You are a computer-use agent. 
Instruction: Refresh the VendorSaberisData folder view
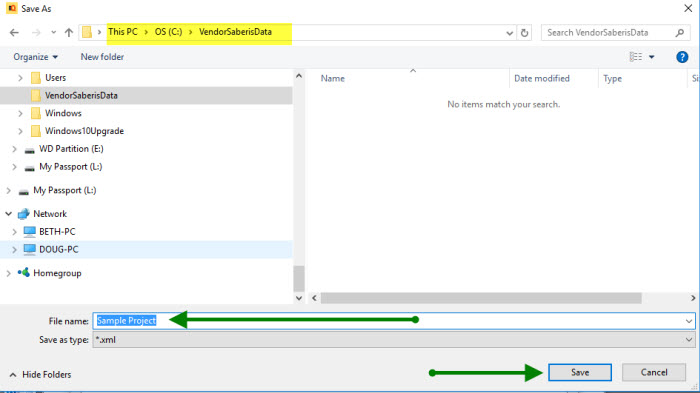coord(525,33)
